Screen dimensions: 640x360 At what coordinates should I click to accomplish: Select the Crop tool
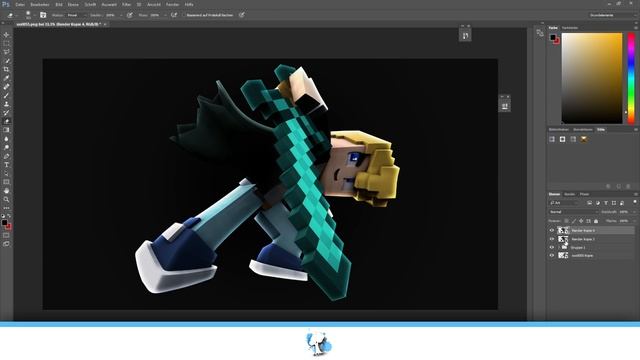point(6,69)
